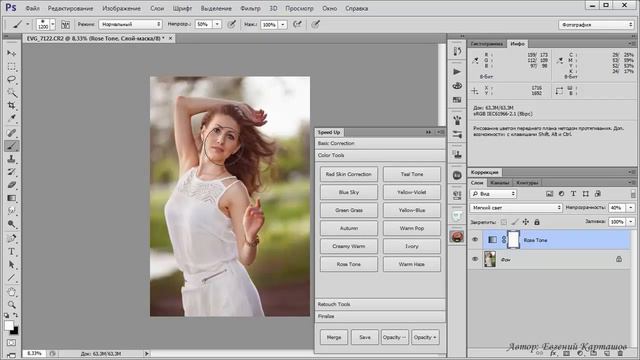Click the Red Skin Correction button
Screen dimensions: 640x360
click(349, 174)
